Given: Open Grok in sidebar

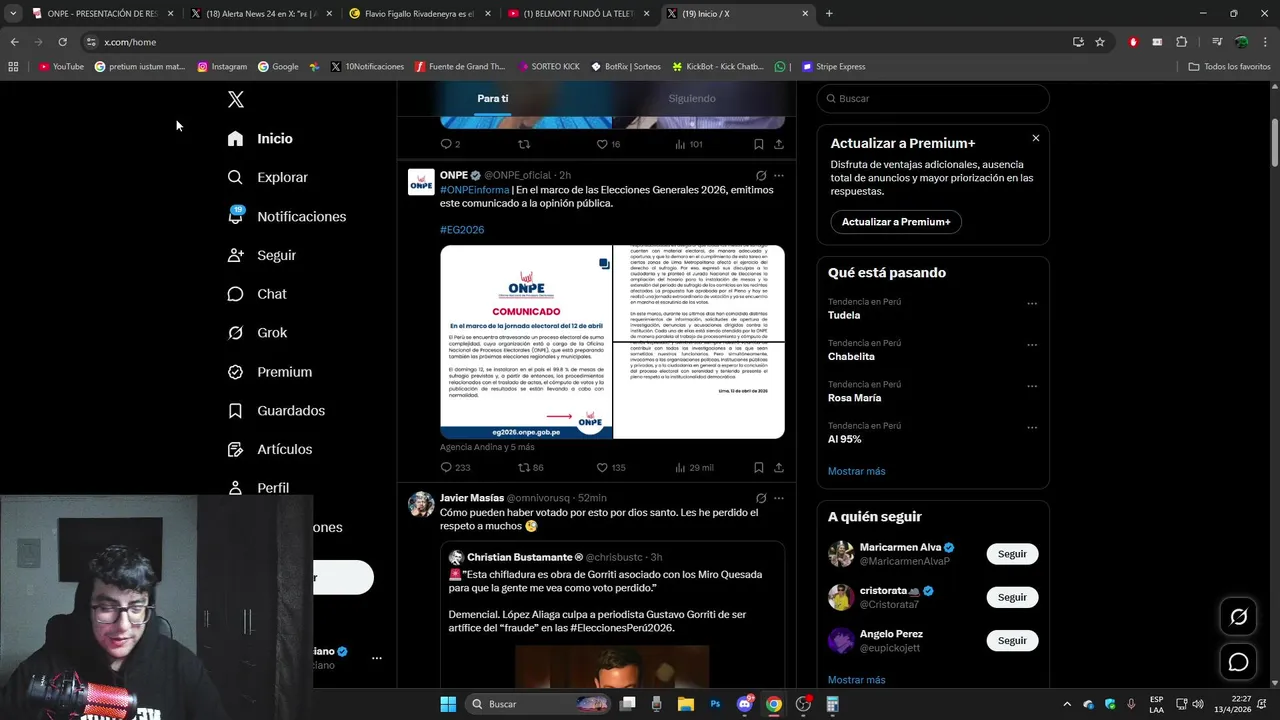Looking at the screenshot, I should [x=256, y=333].
